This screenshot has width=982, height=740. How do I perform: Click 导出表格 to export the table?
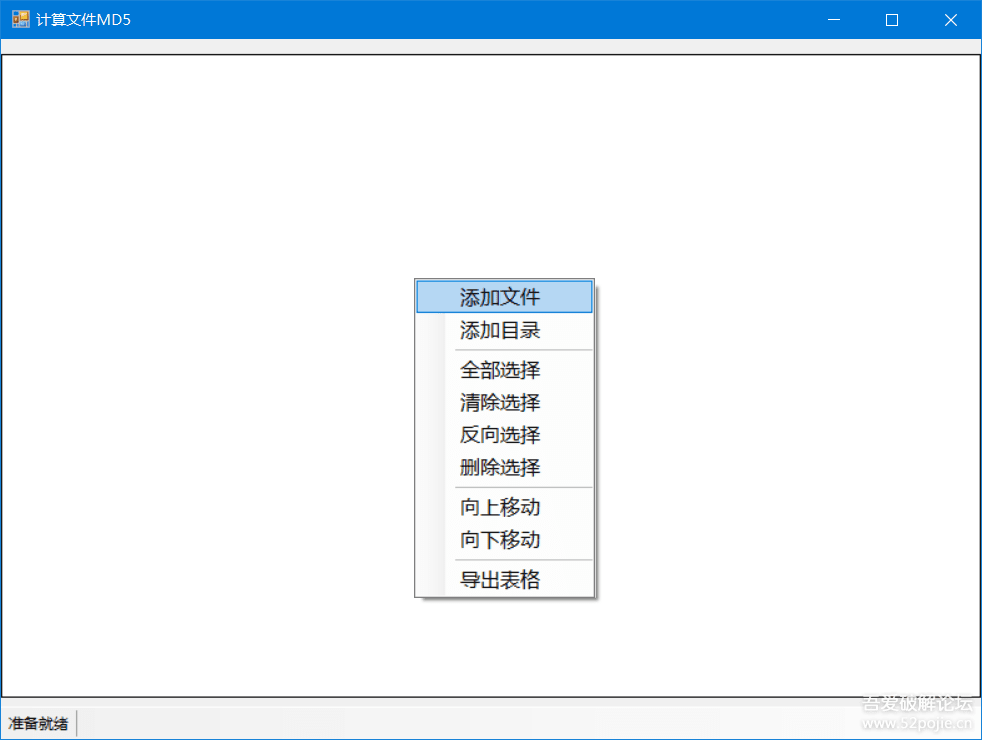pos(500,580)
